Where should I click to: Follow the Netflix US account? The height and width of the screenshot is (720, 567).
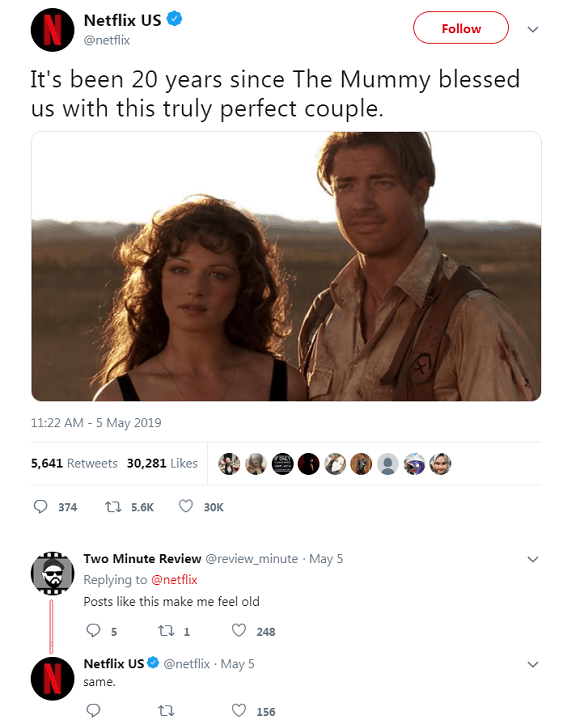click(461, 28)
